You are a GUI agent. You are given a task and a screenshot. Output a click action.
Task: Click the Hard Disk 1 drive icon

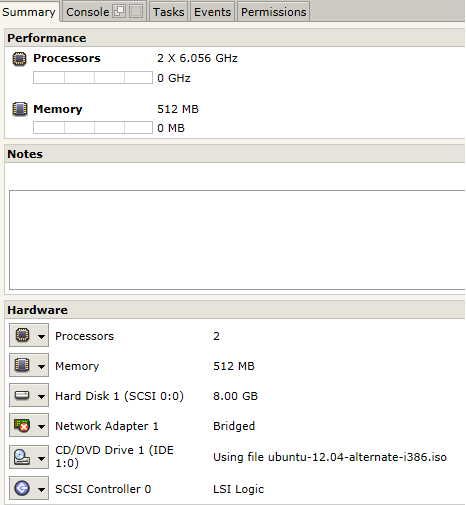(x=22, y=395)
